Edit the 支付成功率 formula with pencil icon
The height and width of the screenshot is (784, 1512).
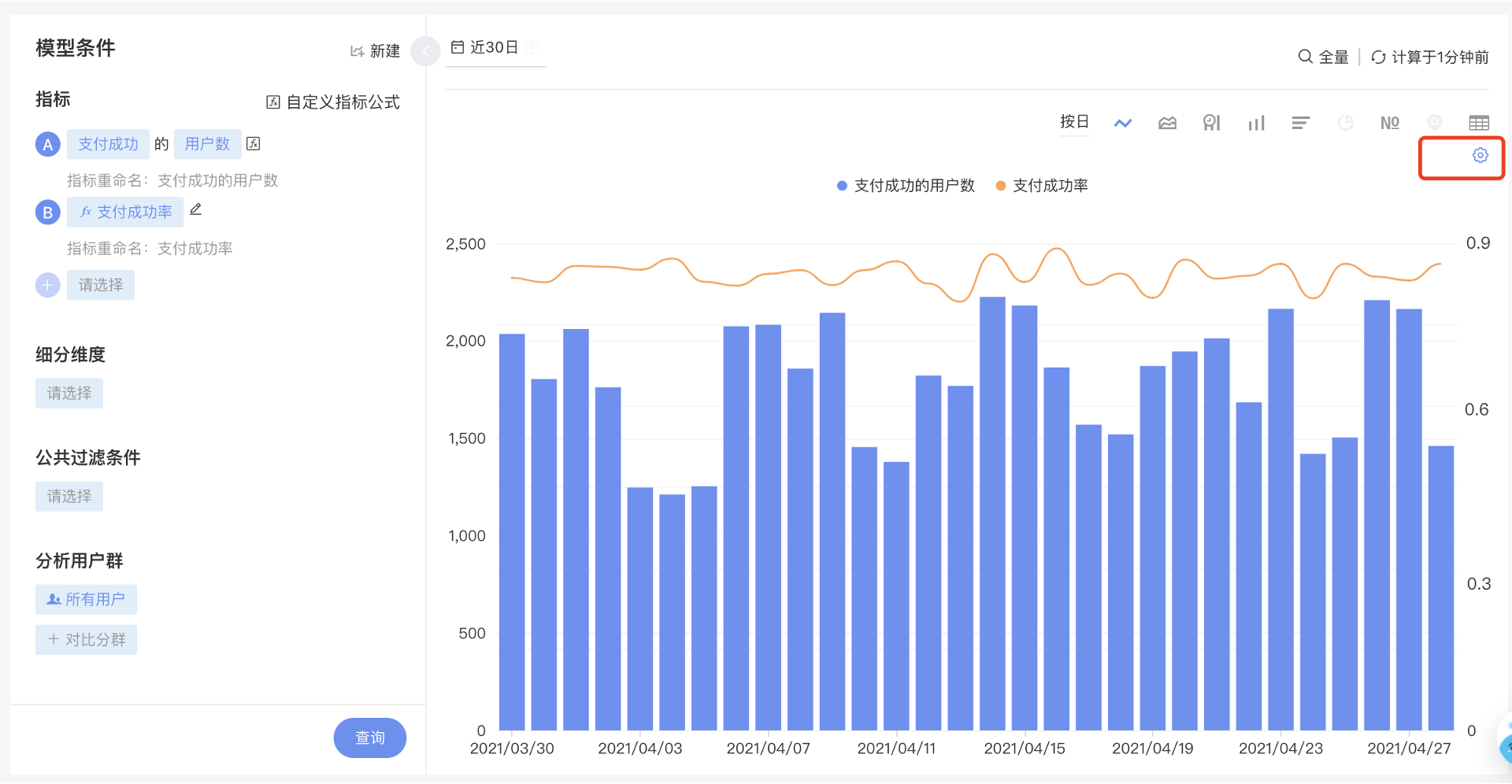click(196, 209)
